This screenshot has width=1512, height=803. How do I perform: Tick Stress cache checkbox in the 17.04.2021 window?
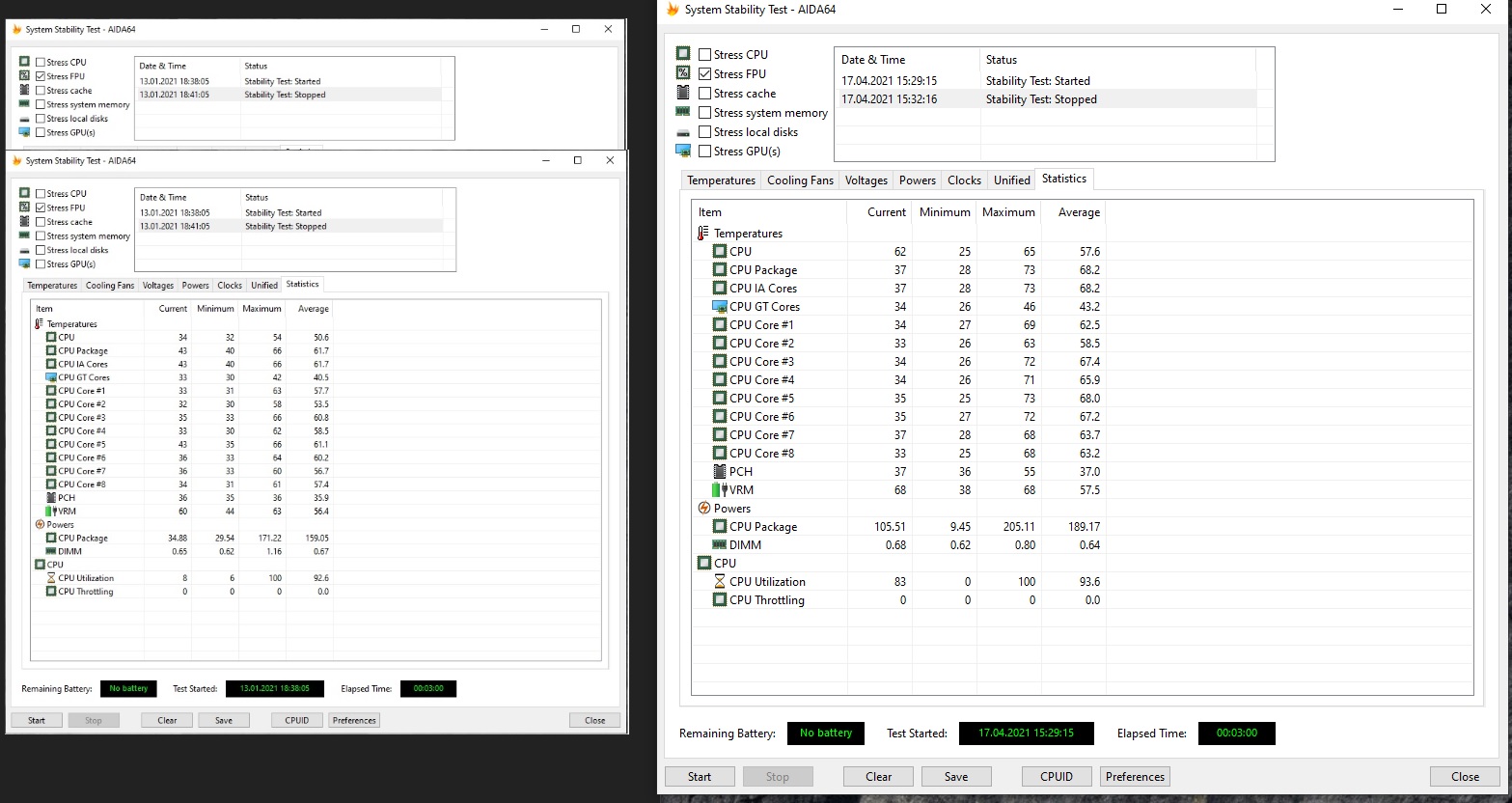[705, 94]
